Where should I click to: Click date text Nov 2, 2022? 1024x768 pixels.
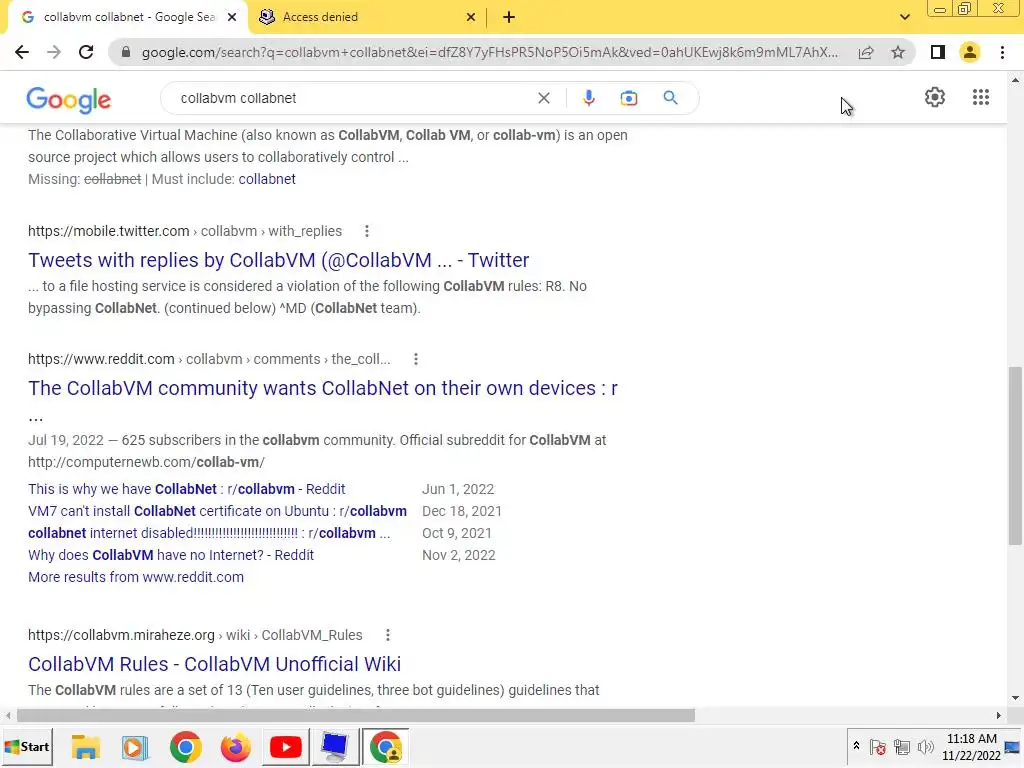click(x=458, y=555)
